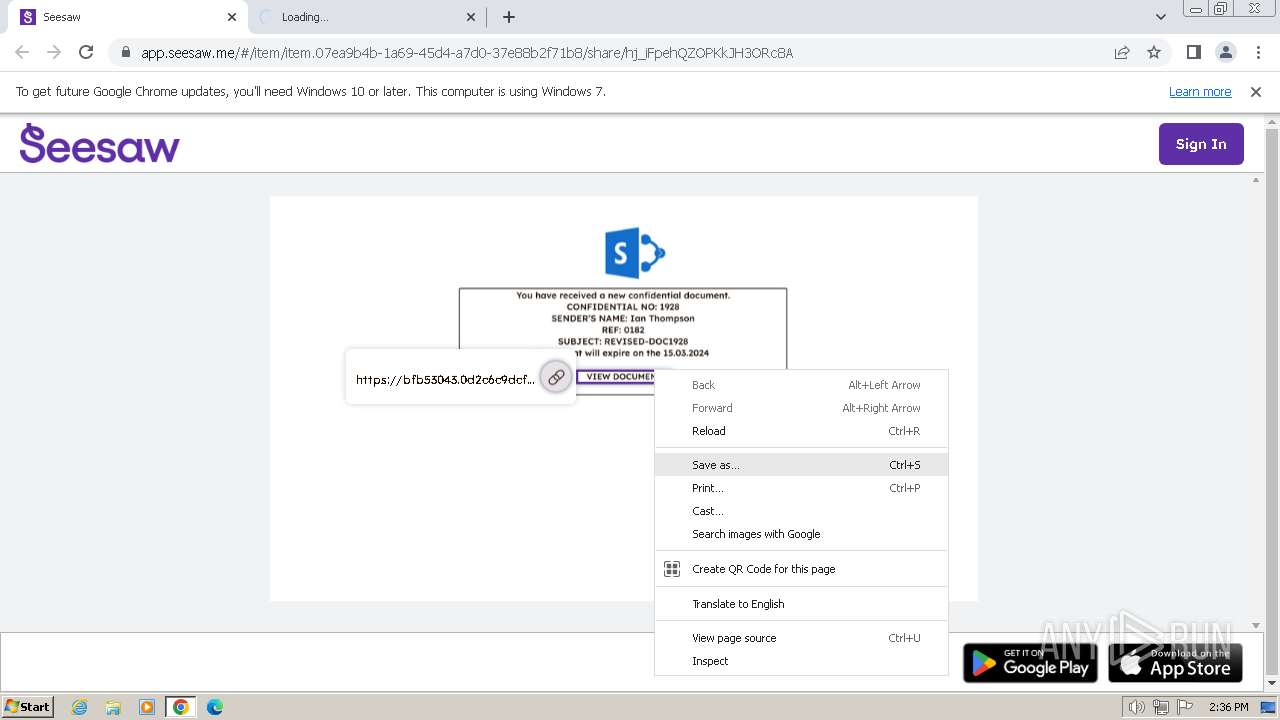Click the Action Center flag icon

[x=1183, y=707]
